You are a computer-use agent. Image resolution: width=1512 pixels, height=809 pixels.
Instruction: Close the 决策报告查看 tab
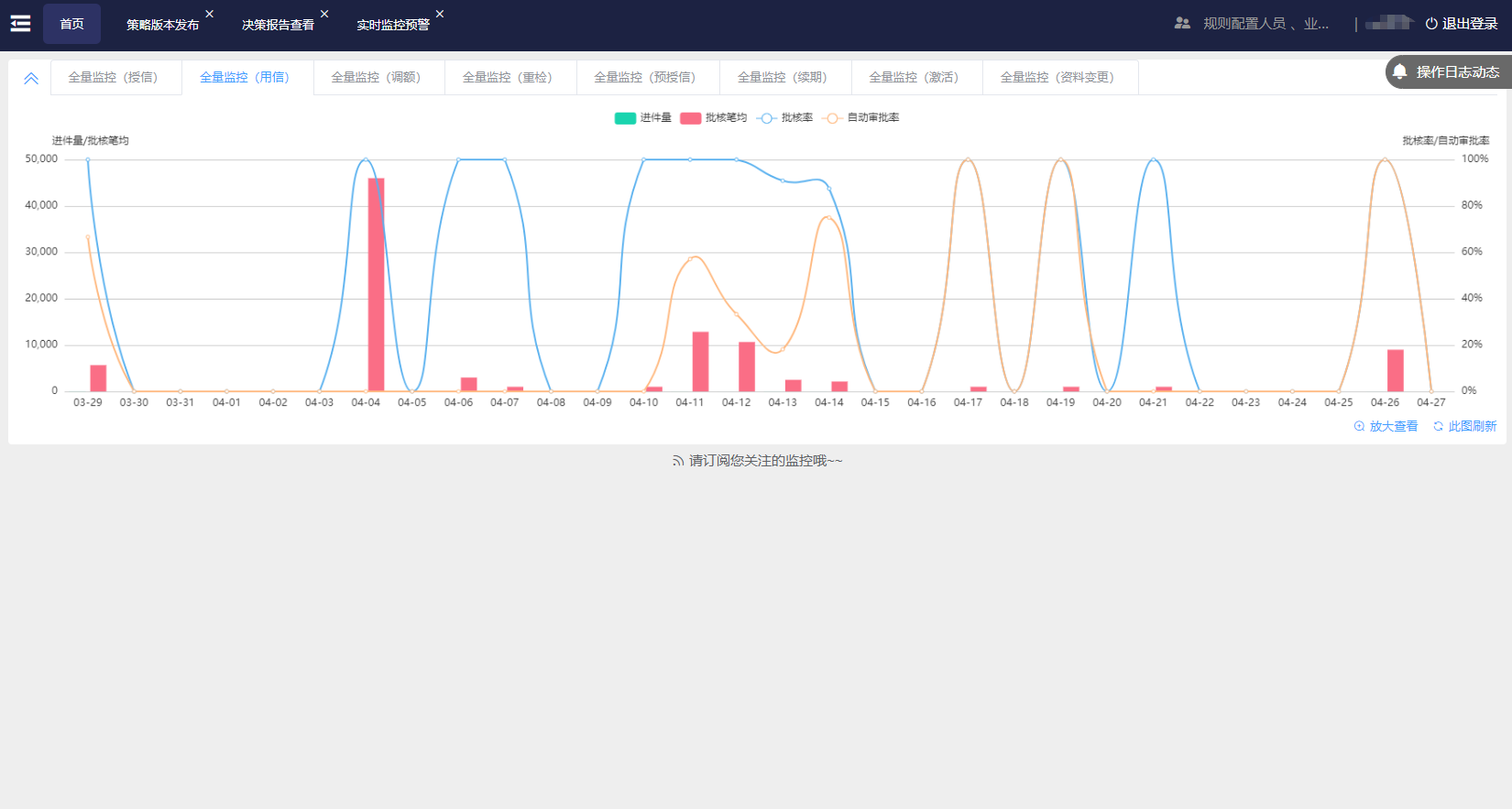pyautogui.click(x=324, y=14)
